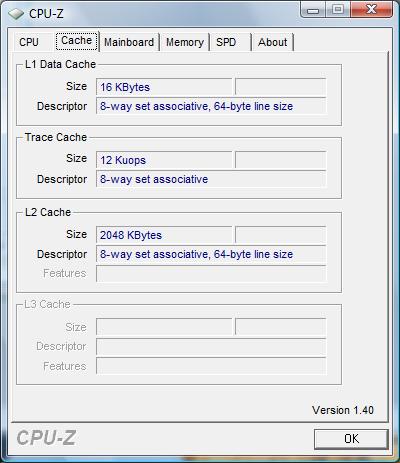Click the Trace Cache descriptor field
This screenshot has width=400, height=463.
point(211,179)
